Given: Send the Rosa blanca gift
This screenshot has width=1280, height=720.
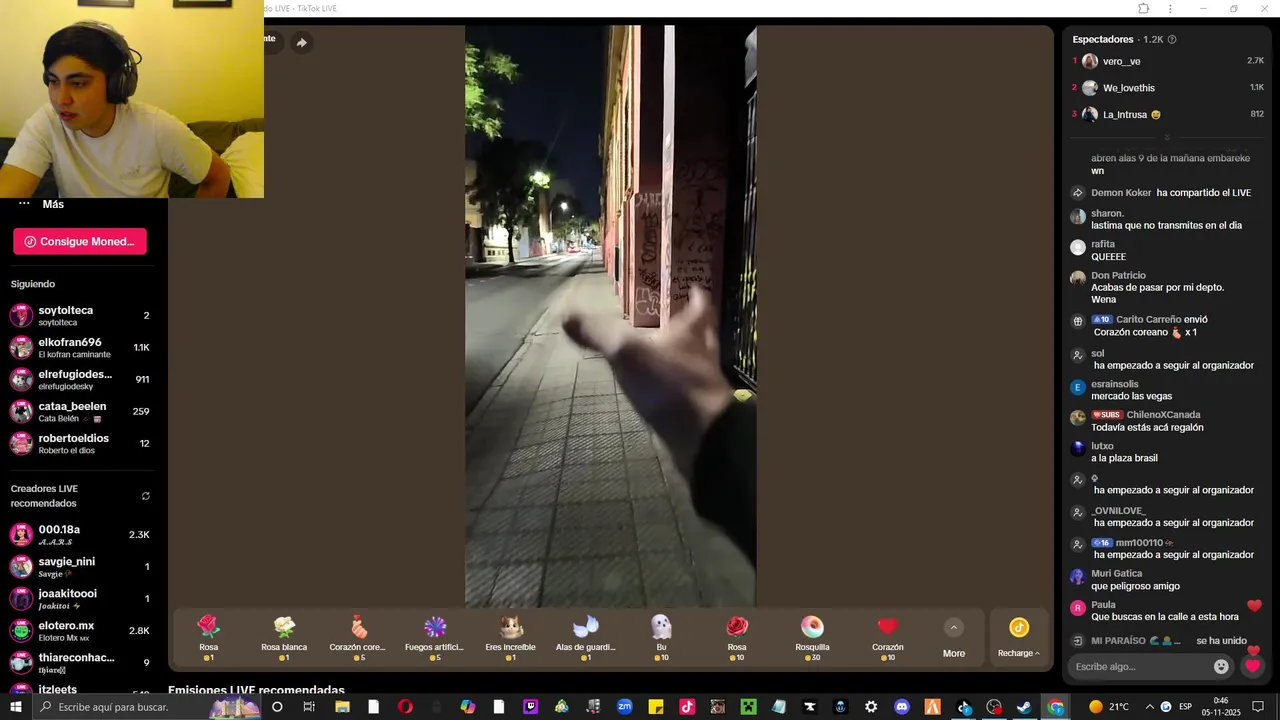Looking at the screenshot, I should (x=284, y=638).
